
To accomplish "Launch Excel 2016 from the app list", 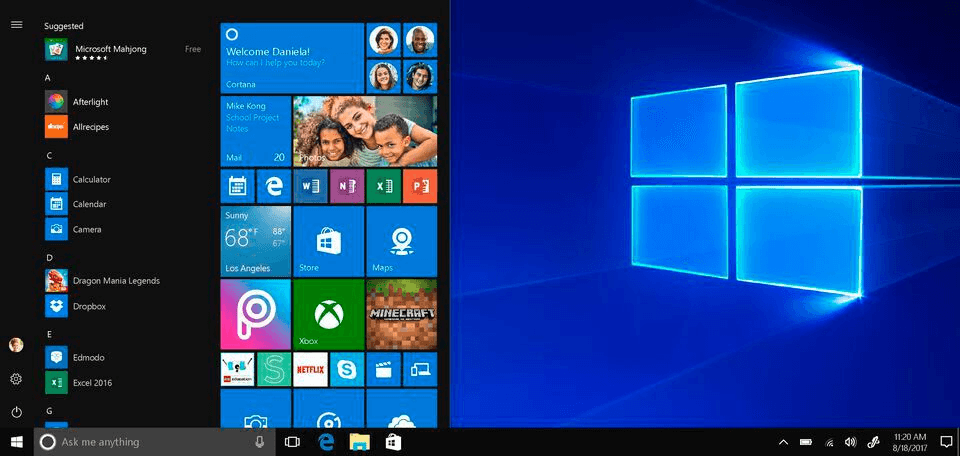I will pos(92,383).
